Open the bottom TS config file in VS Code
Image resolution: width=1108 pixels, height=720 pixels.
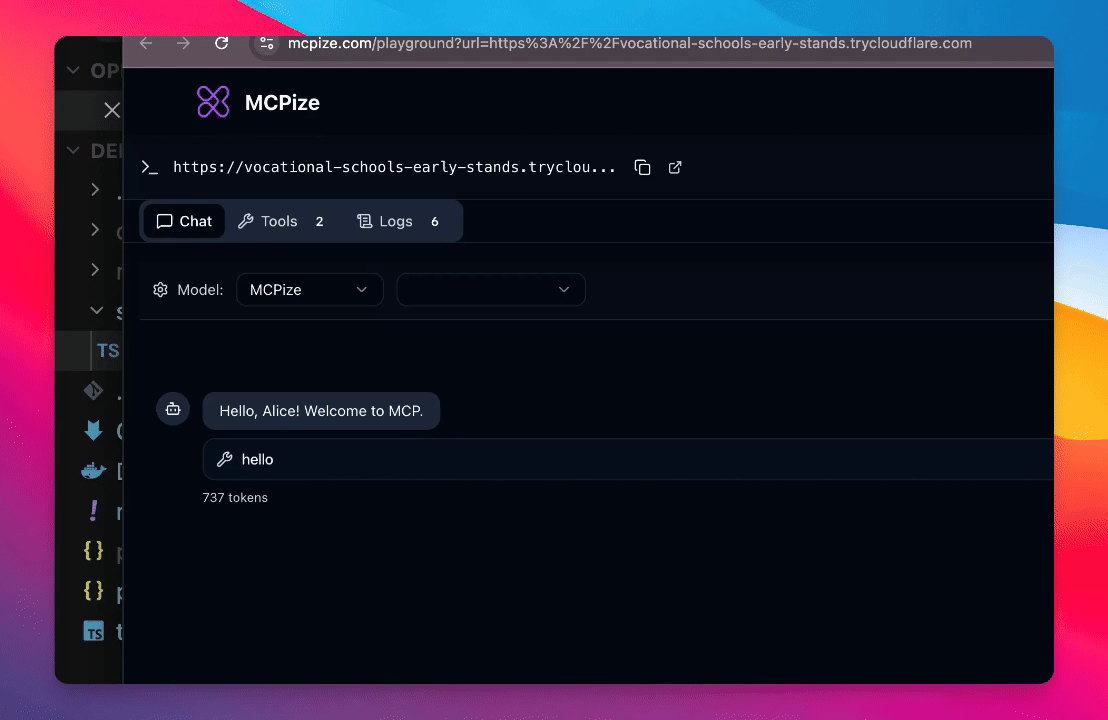pyautogui.click(x=93, y=631)
